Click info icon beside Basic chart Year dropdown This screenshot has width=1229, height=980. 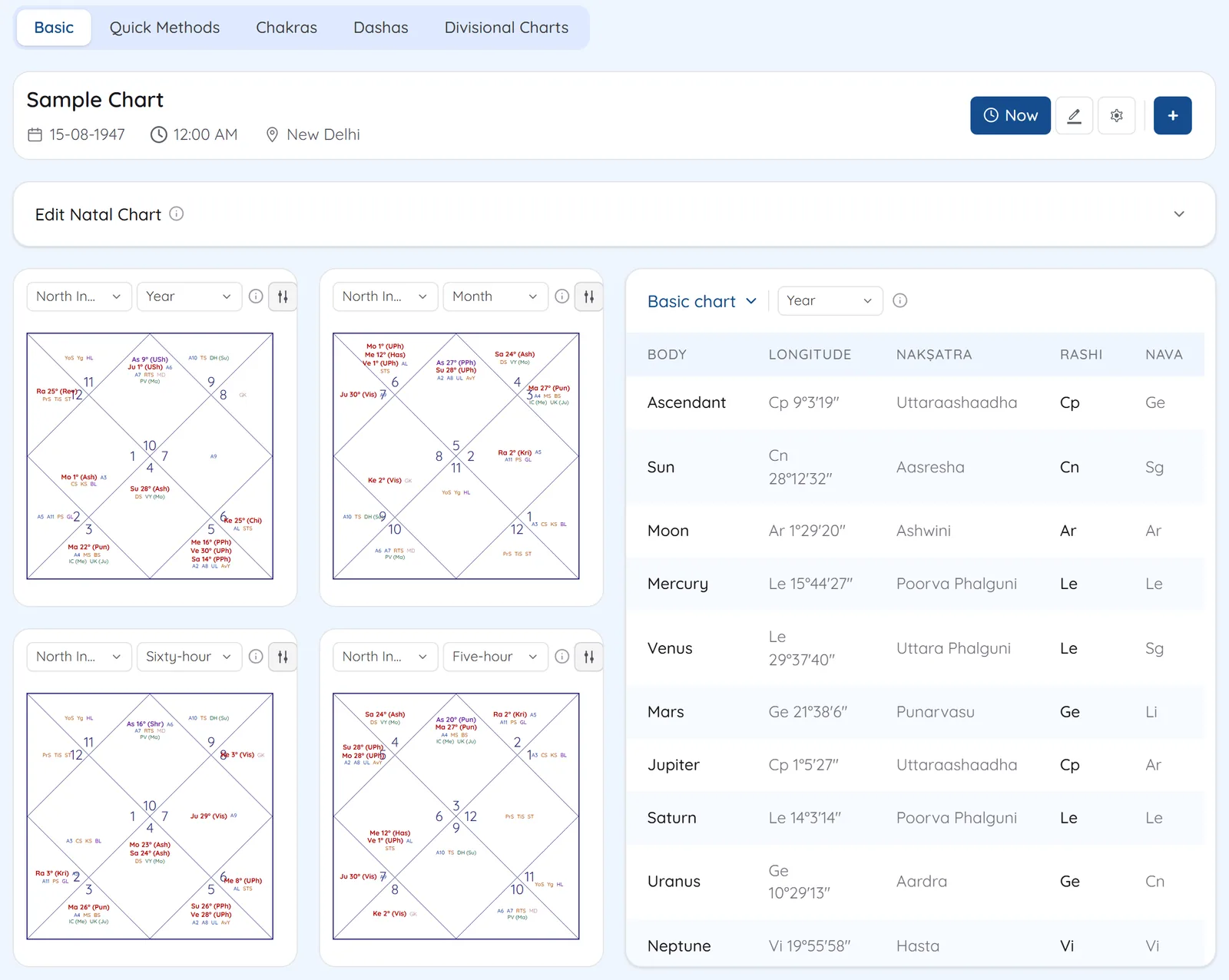click(900, 300)
